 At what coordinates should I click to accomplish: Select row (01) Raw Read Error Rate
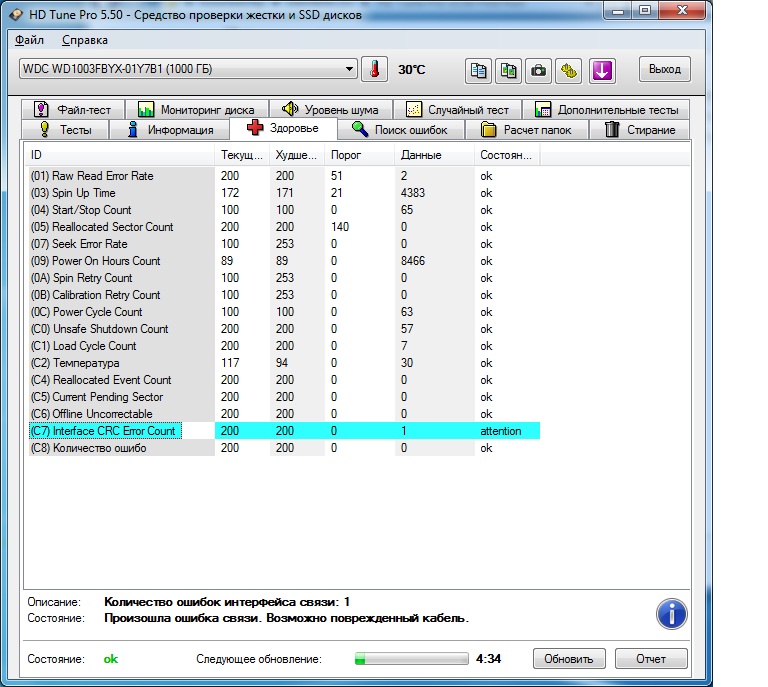tap(284, 176)
